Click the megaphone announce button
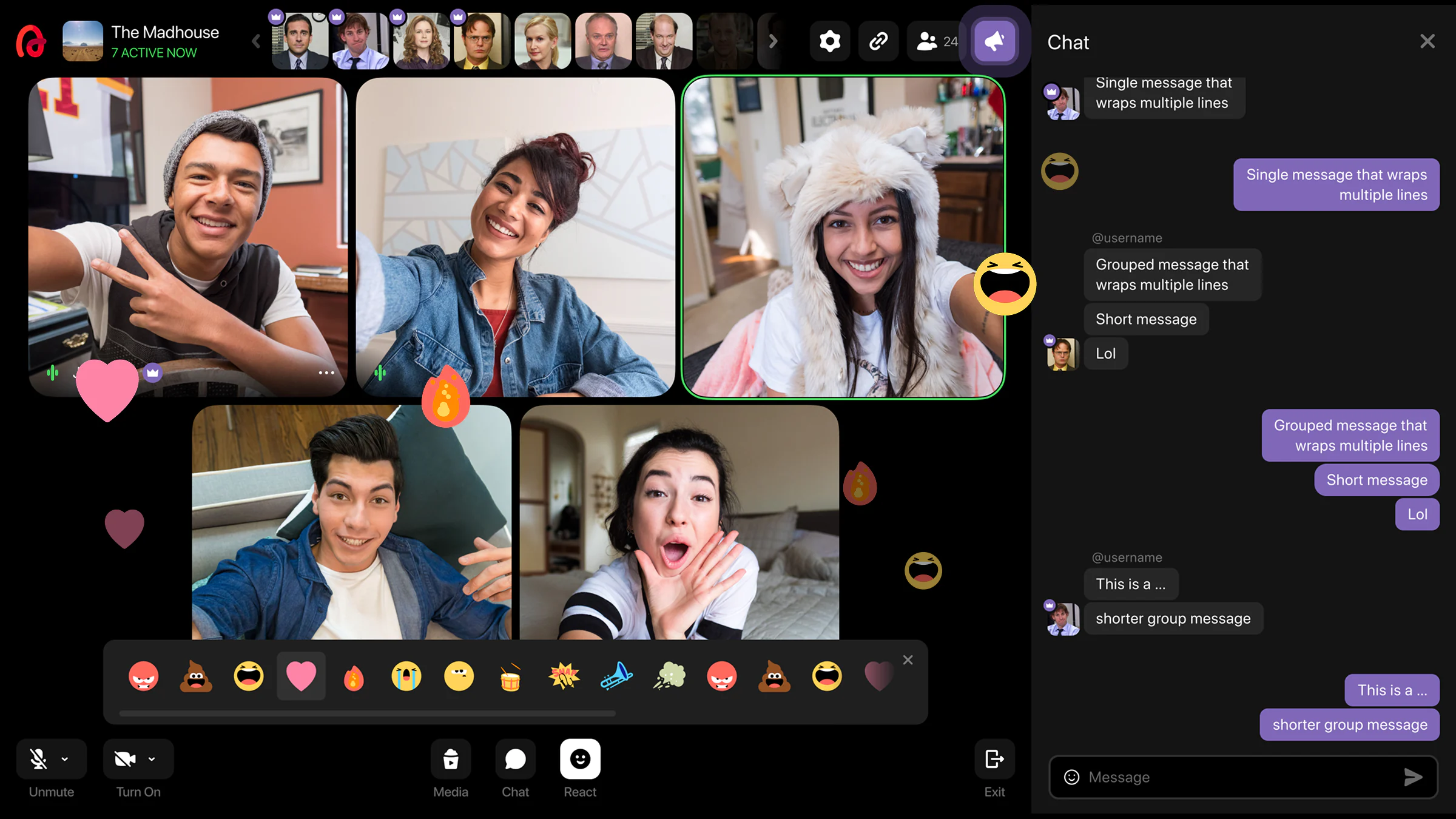The image size is (1456, 819). pyautogui.click(x=994, y=41)
